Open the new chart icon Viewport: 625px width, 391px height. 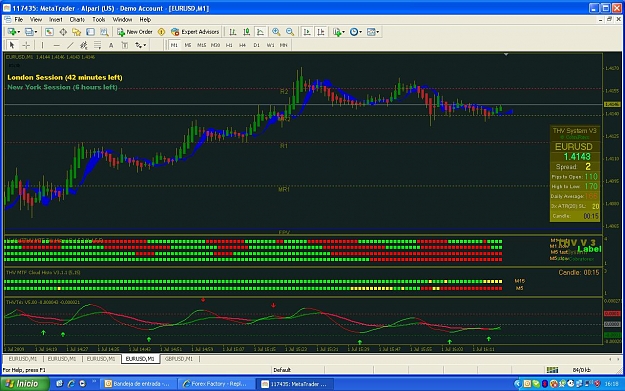12,32
